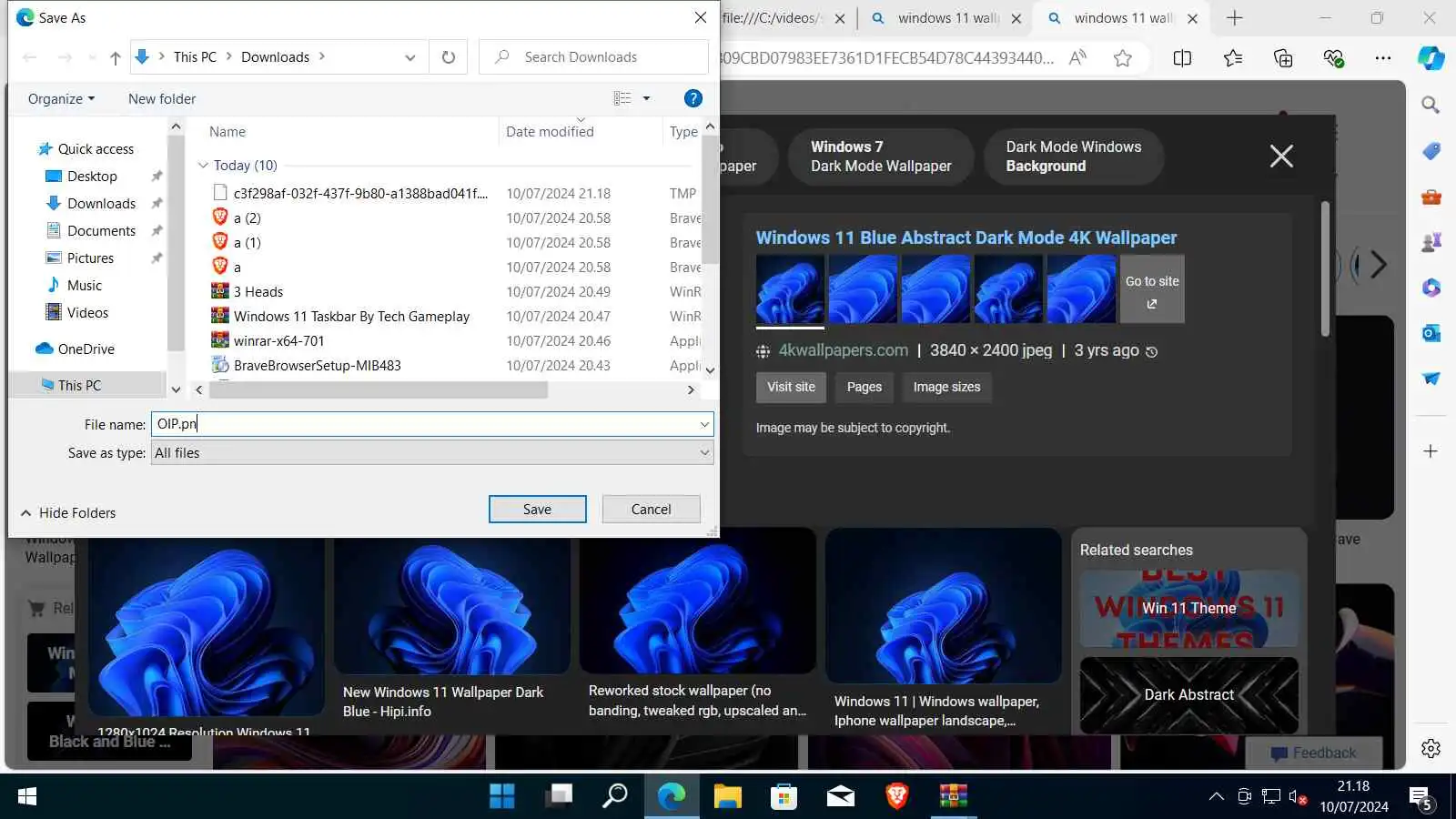The height and width of the screenshot is (819, 1456).
Task: Refresh the Downloads folder listing
Action: [x=449, y=57]
